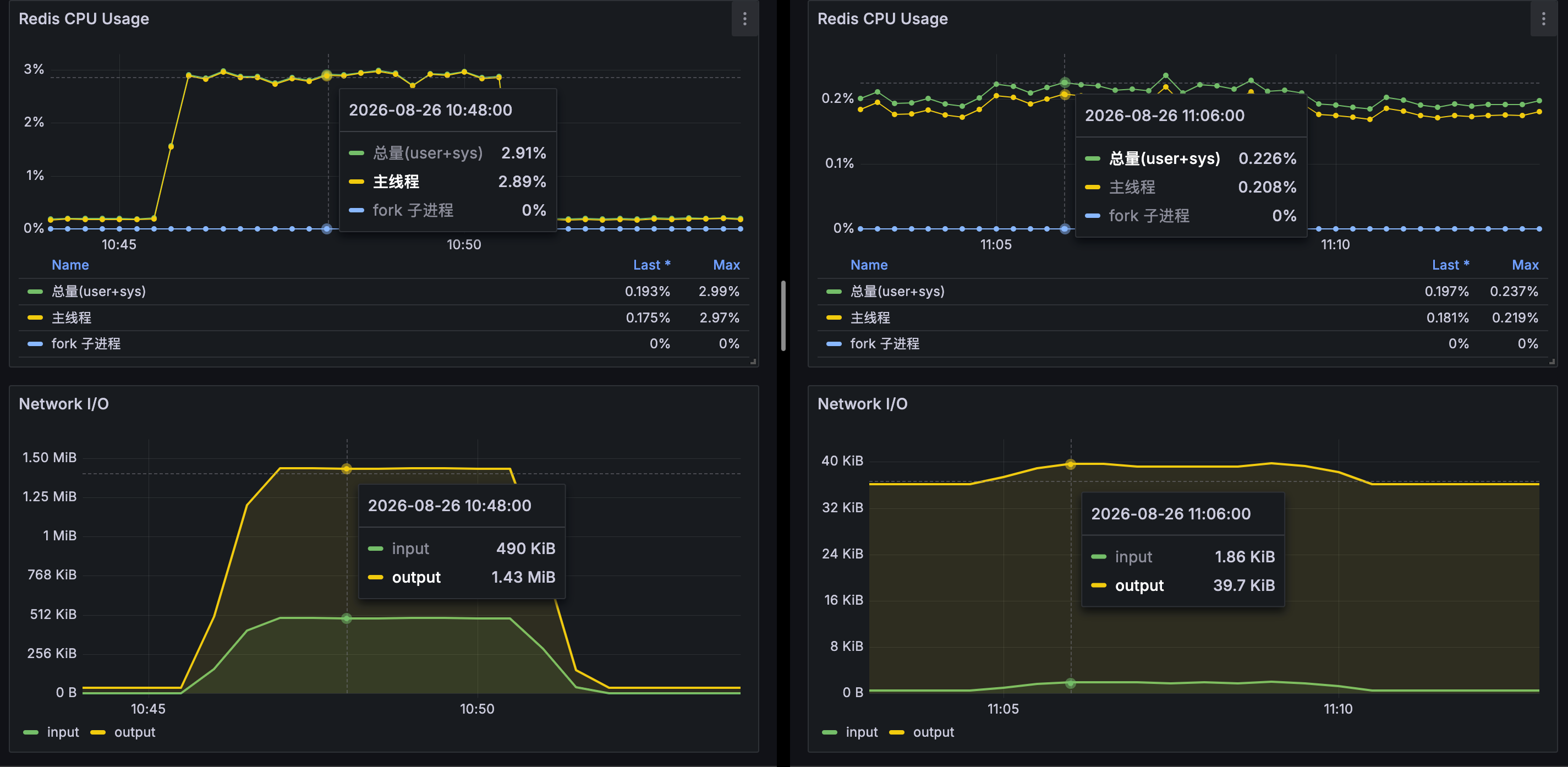Toggle 主线程 series in right legend table
Image resolution: width=1568 pixels, height=767 pixels.
(870, 318)
